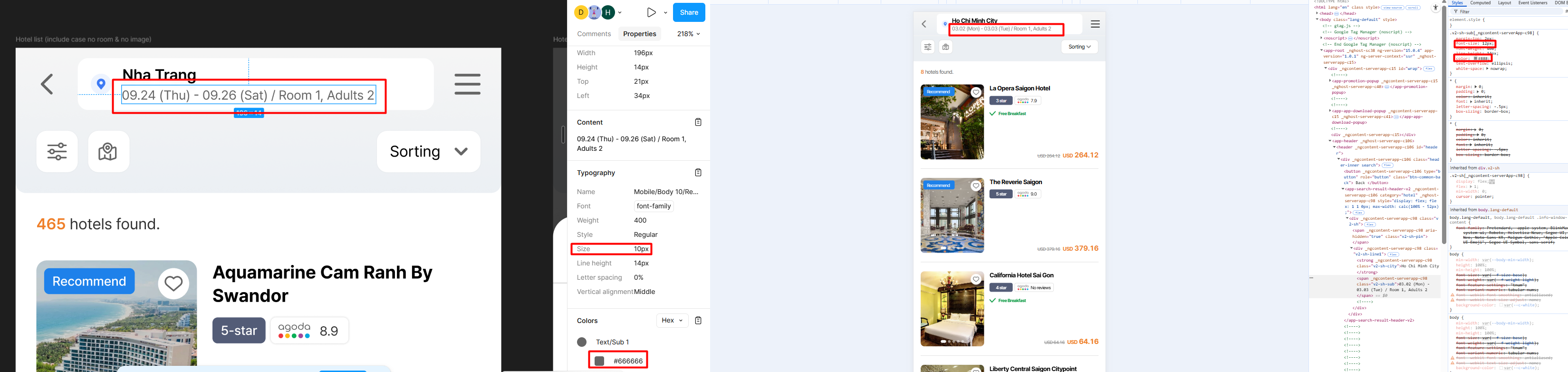Open the 218% zoom level dropdown

[688, 34]
